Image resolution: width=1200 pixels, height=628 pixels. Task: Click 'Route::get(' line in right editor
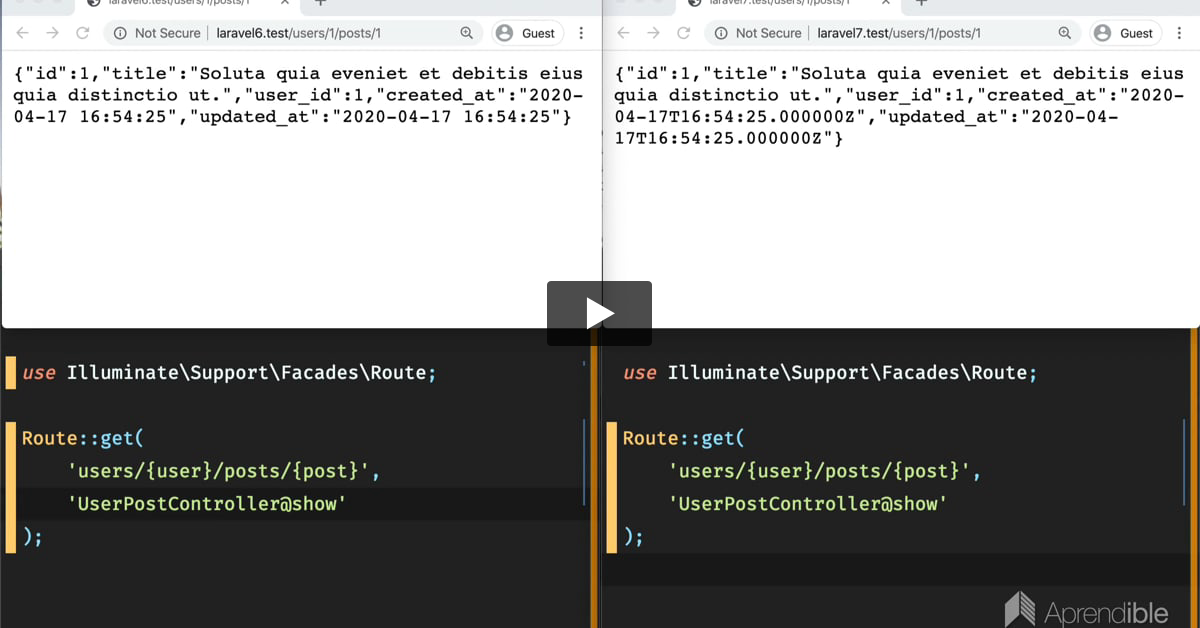point(684,438)
